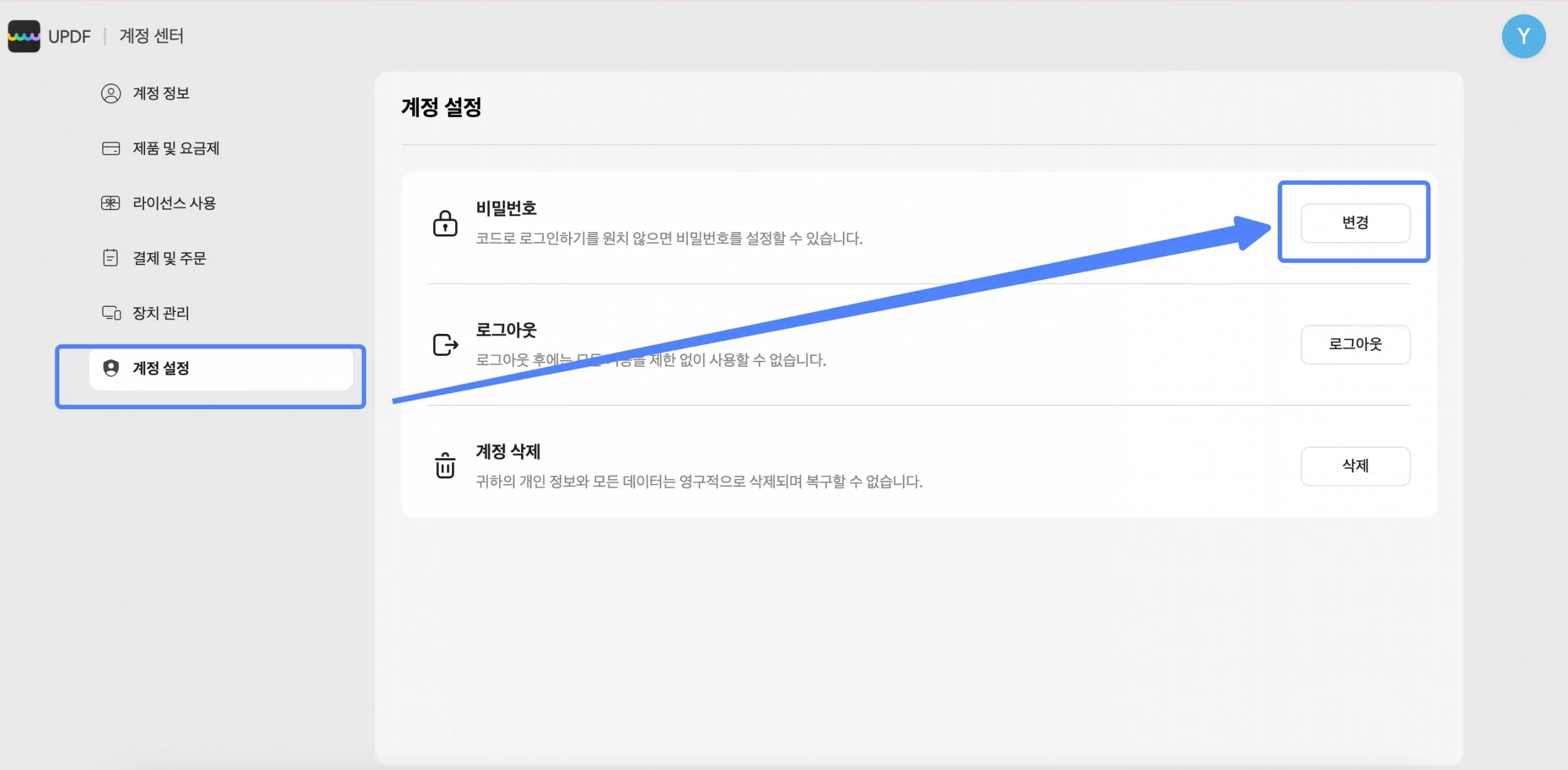Go to 제품 및 요금제 section
The width and height of the screenshot is (1568, 770).
(176, 148)
